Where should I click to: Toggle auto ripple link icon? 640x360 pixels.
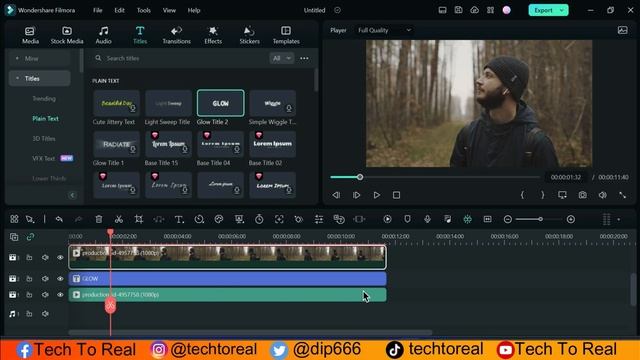click(30, 237)
